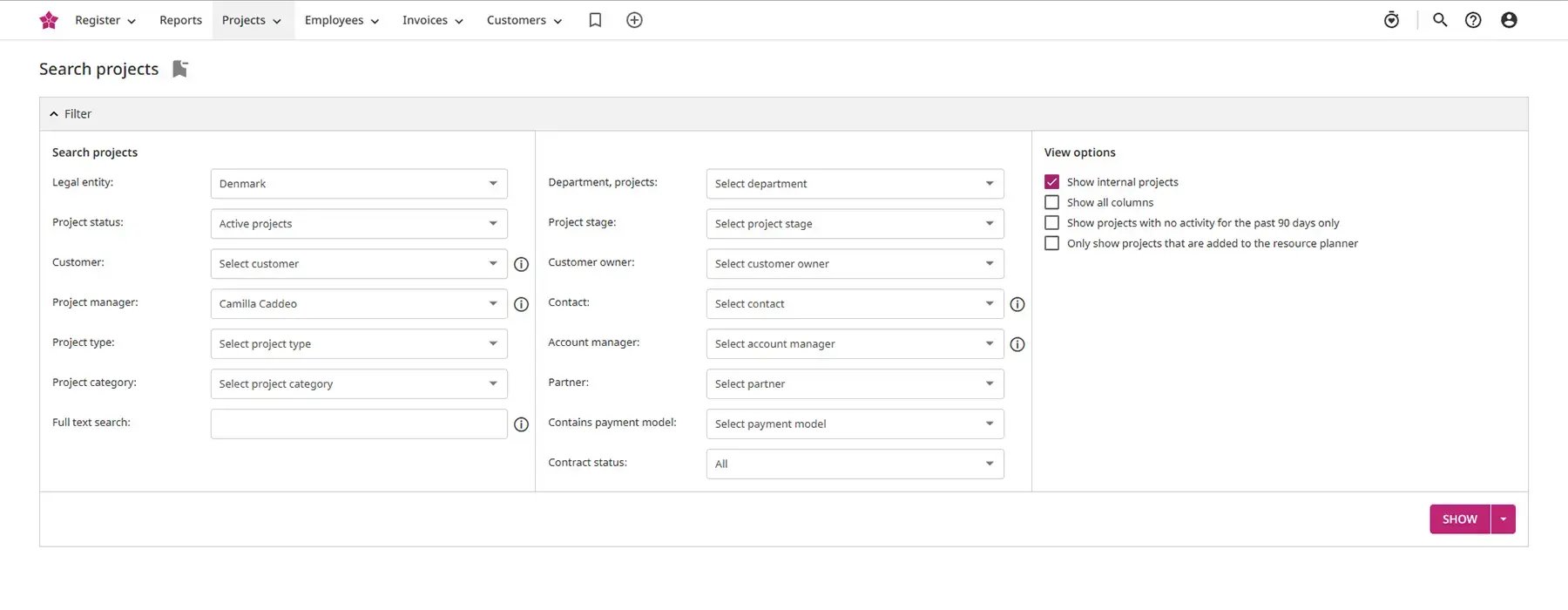Click info icon next to Customer field
This screenshot has width=1568, height=610.
click(521, 264)
